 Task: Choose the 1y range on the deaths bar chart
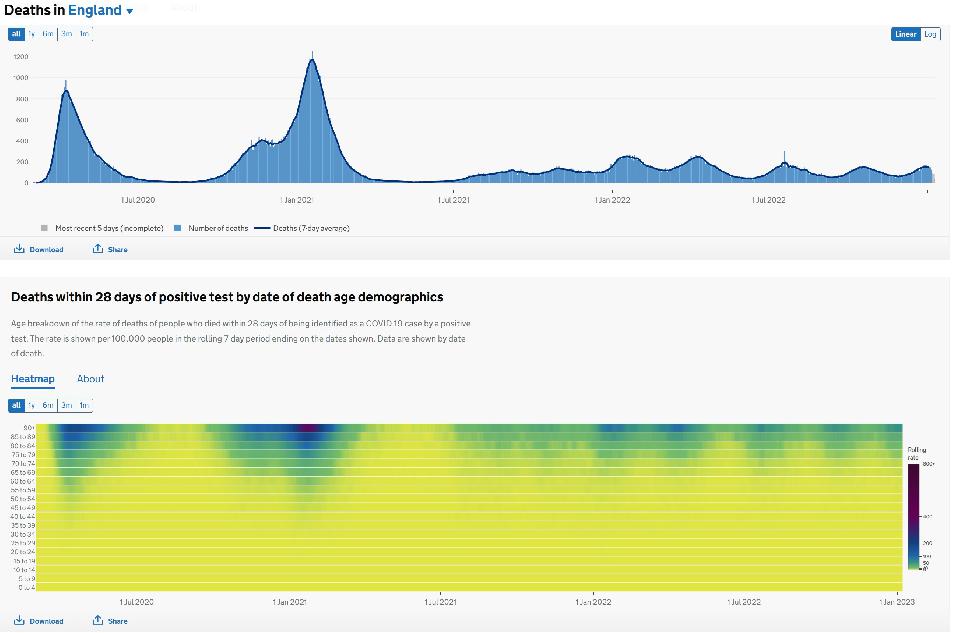pyautogui.click(x=31, y=34)
